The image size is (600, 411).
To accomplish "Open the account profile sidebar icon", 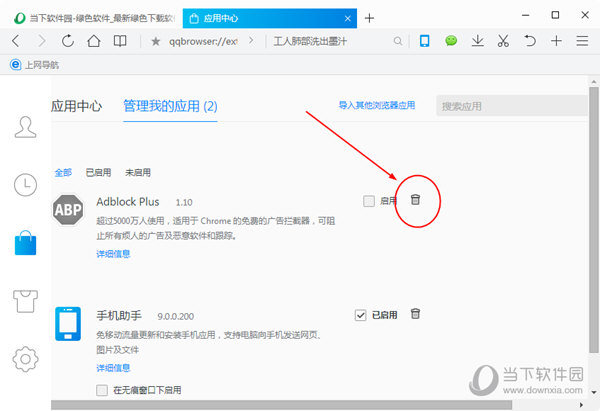I will [26, 127].
